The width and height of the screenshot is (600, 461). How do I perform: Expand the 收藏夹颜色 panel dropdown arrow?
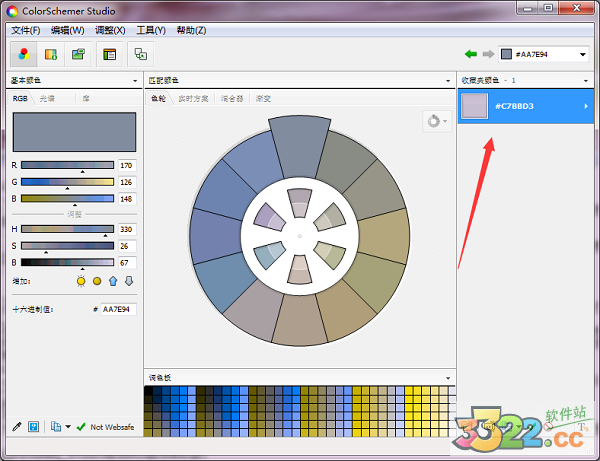pyautogui.click(x=586, y=81)
